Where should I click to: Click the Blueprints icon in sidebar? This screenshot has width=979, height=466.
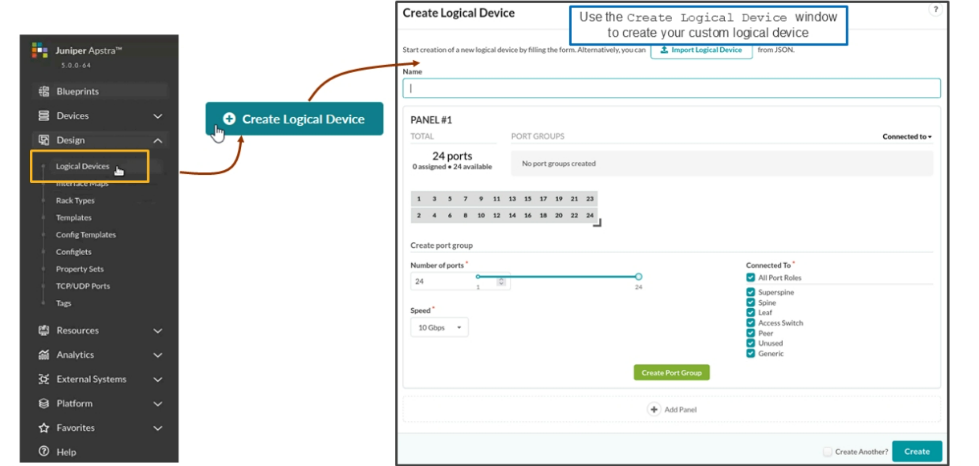click(44, 91)
